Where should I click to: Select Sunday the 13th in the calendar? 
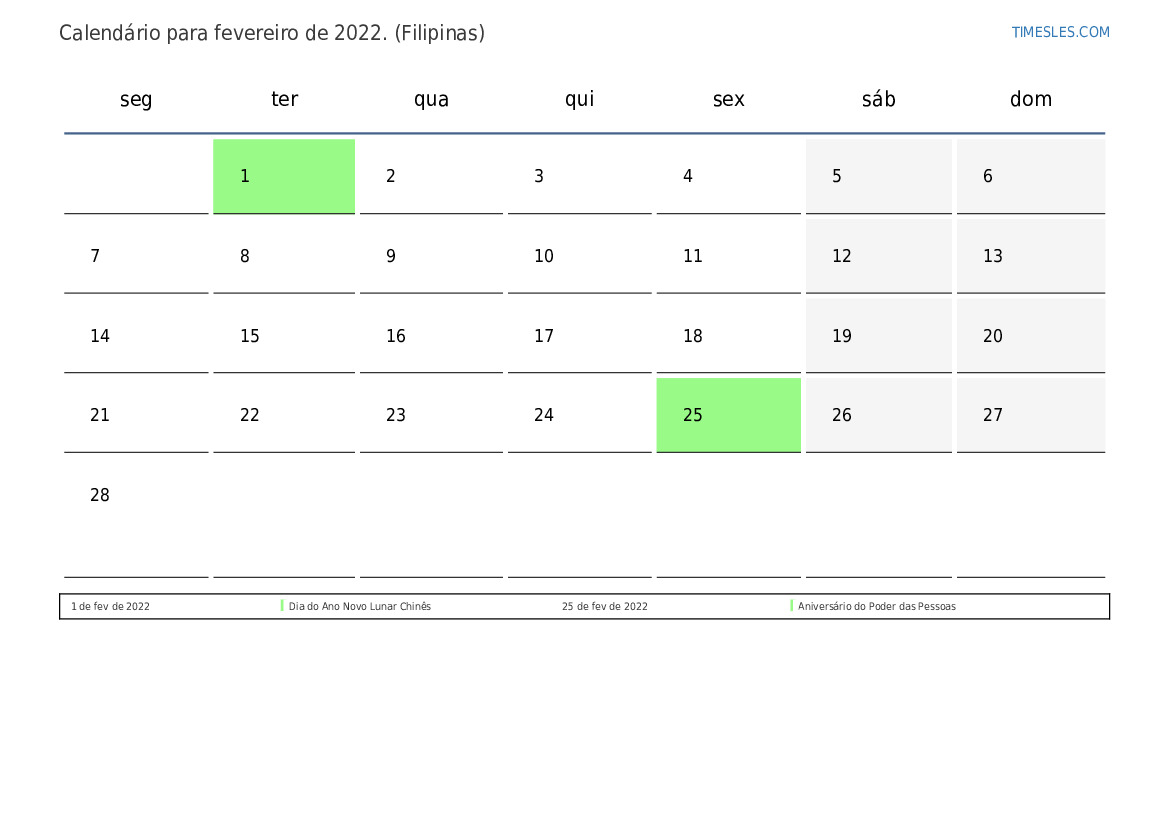tap(1030, 256)
